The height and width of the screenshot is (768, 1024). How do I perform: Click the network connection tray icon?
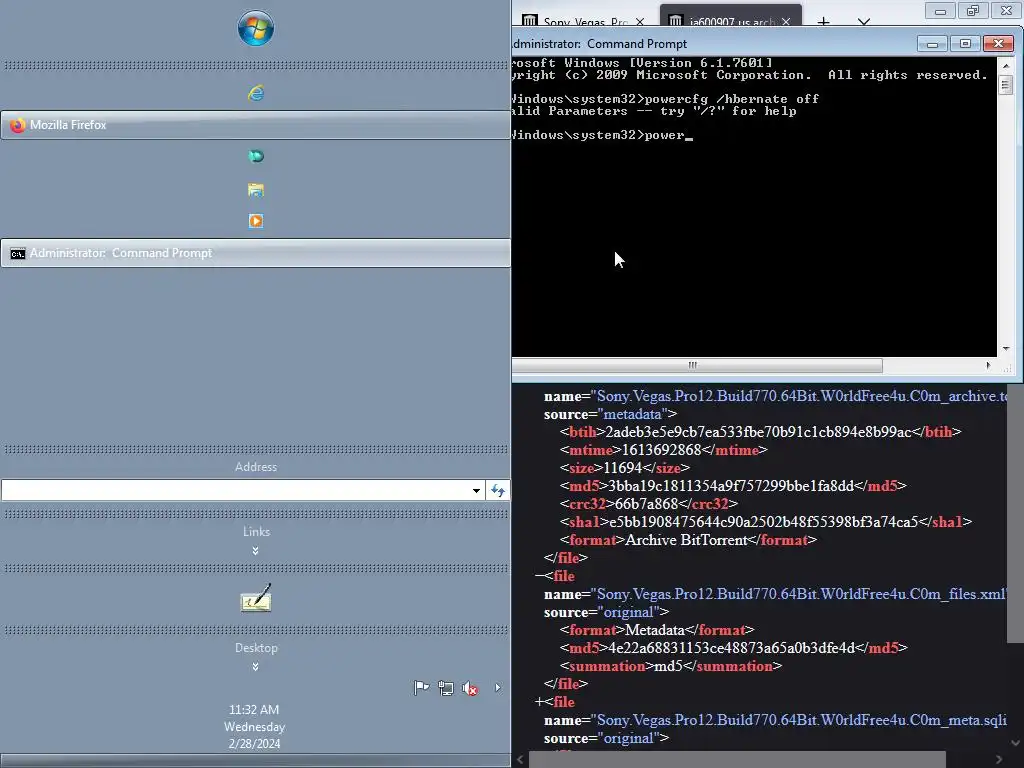coord(446,688)
